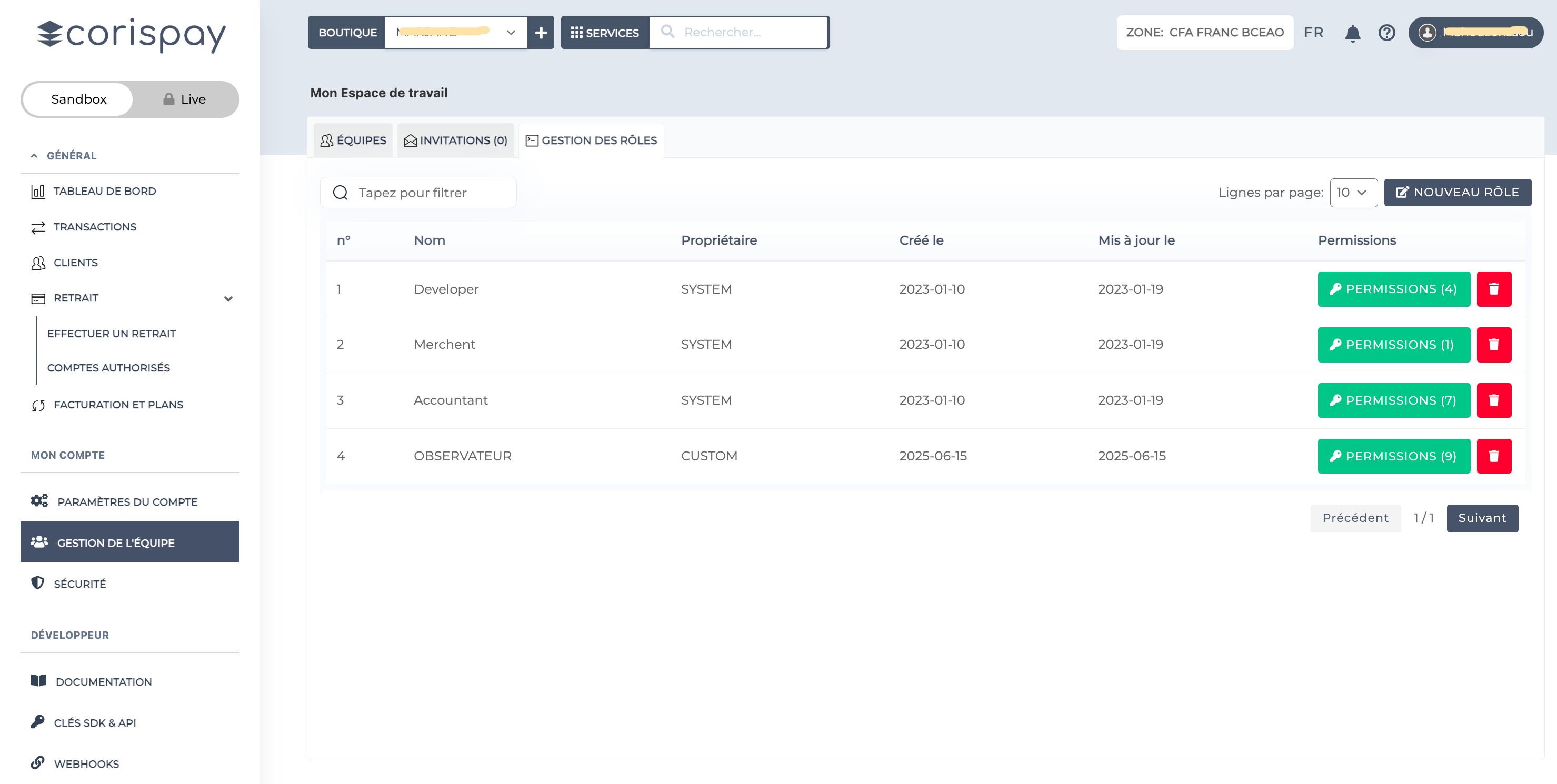The image size is (1557, 784).
Task: Change language via the FR toggle
Action: [x=1313, y=33]
